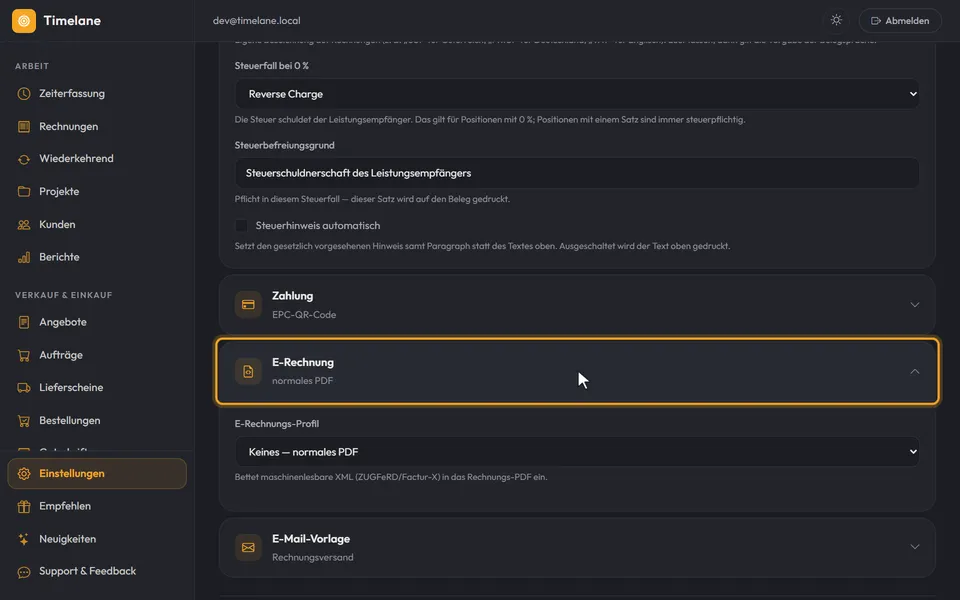The height and width of the screenshot is (600, 960).
Task: Click the people icon beside Kunden
Action: [24, 225]
